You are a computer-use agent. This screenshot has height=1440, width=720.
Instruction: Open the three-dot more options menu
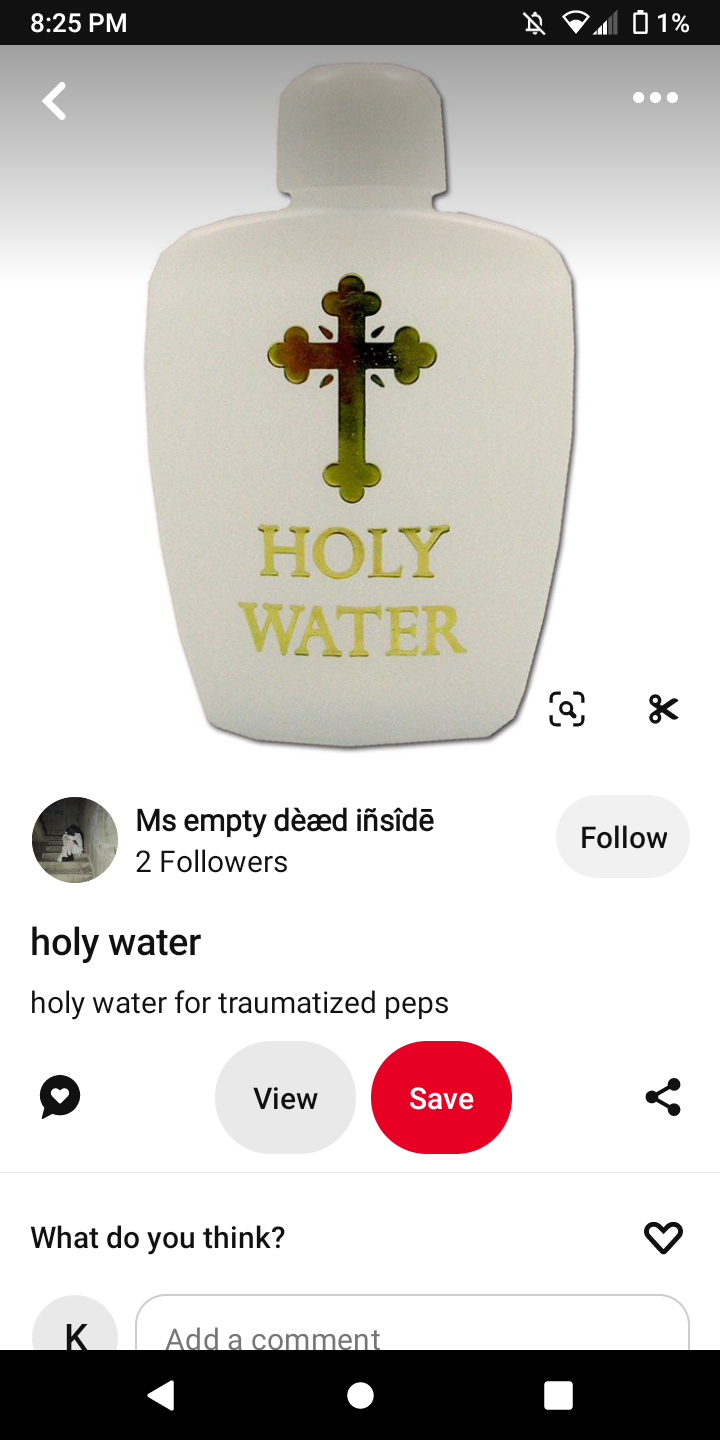click(655, 97)
